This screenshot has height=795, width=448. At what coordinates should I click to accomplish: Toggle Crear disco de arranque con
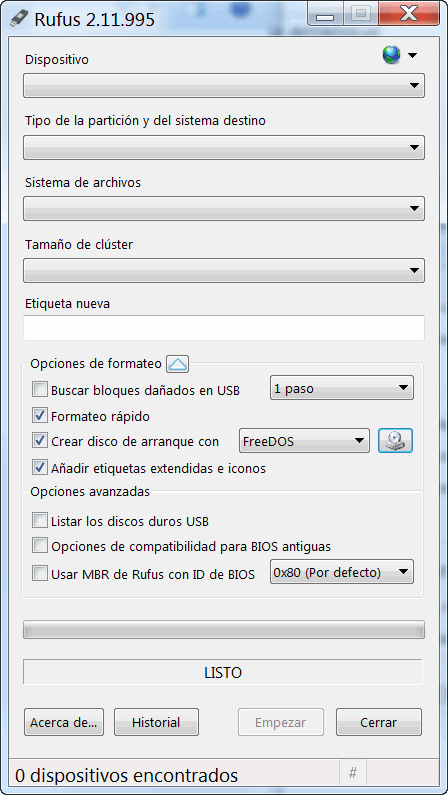point(39,441)
